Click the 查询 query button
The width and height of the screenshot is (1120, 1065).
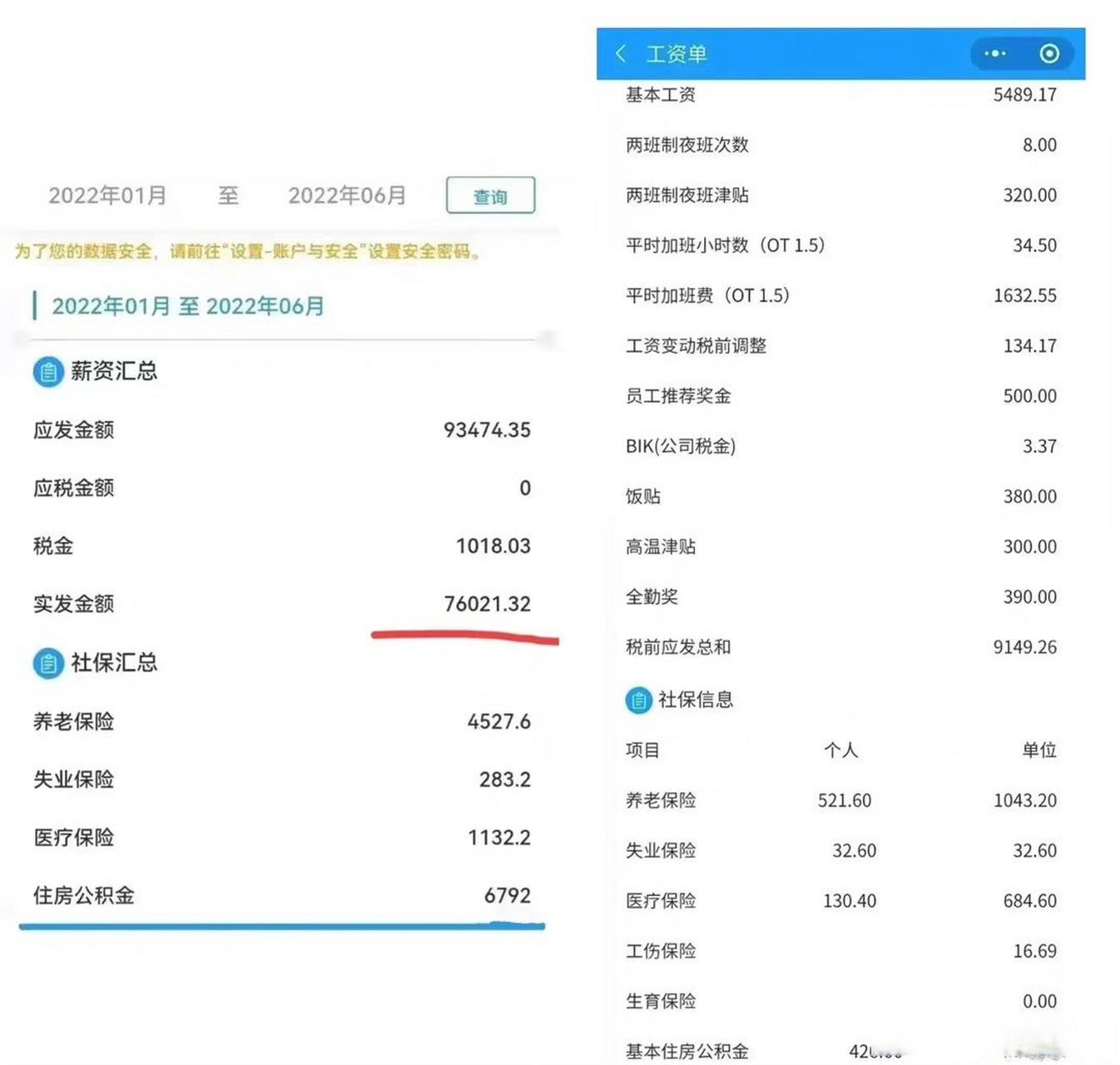[490, 196]
